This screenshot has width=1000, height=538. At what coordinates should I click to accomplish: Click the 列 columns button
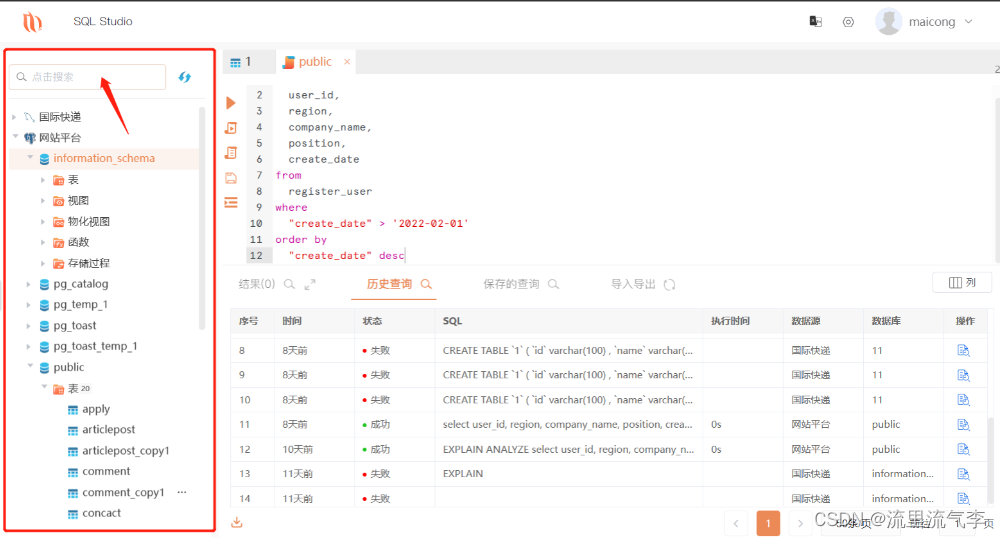point(962,282)
